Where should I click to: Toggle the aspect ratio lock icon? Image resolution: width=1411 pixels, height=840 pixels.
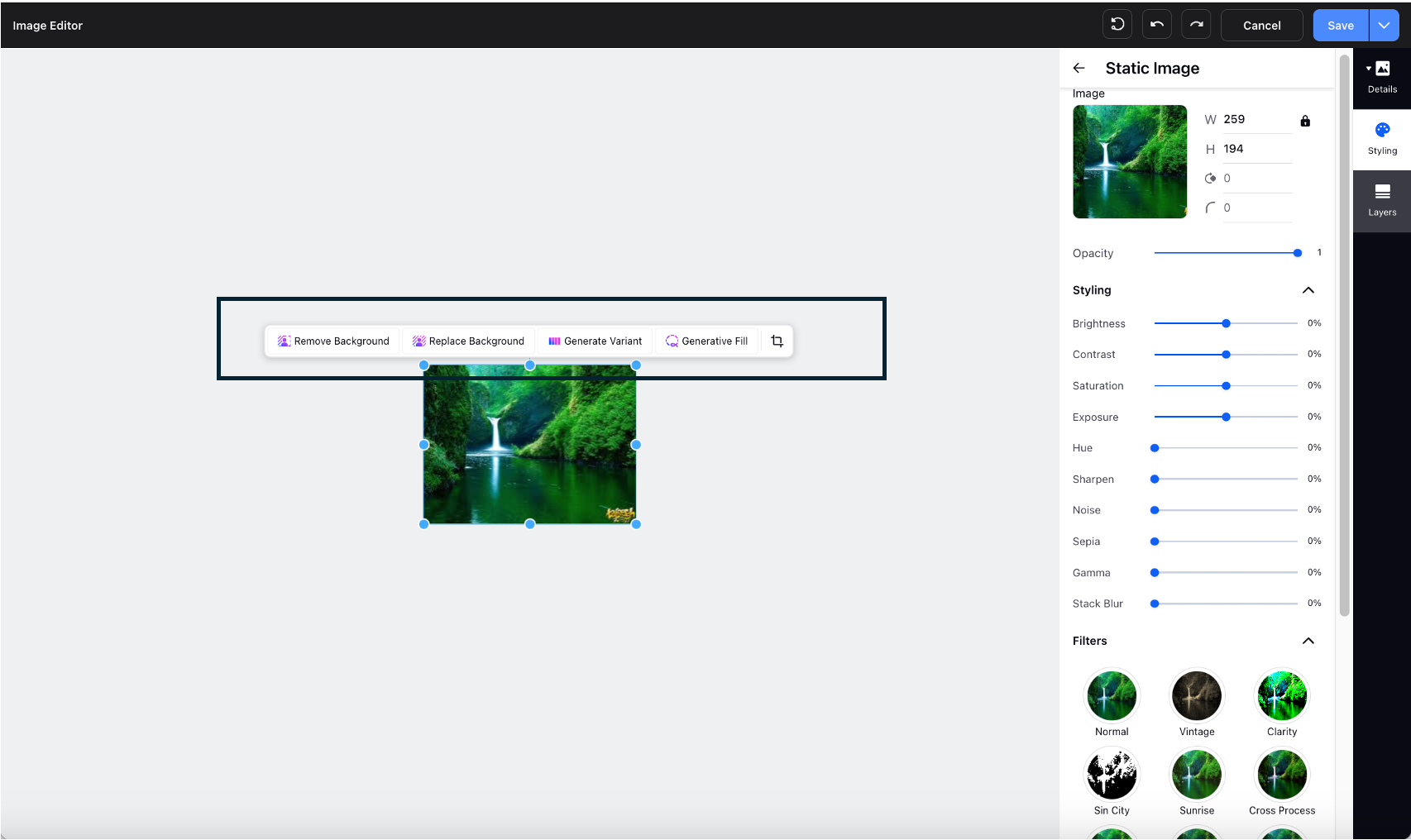click(1305, 121)
